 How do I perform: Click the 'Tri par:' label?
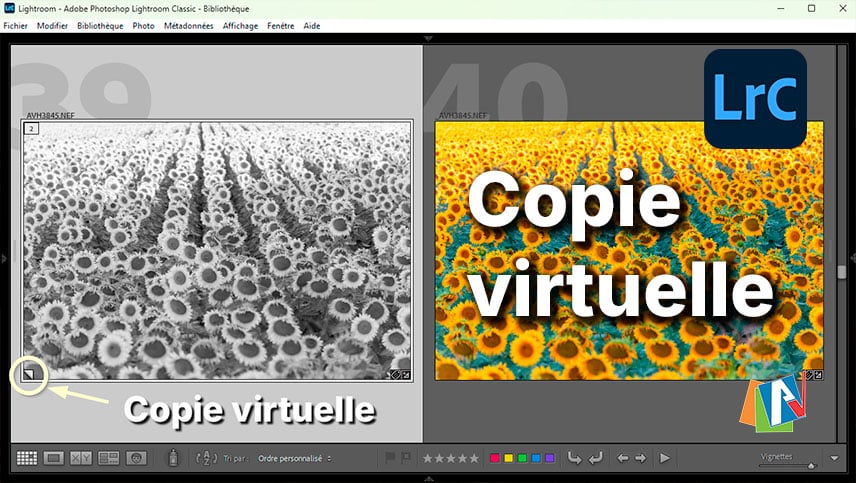(235, 458)
